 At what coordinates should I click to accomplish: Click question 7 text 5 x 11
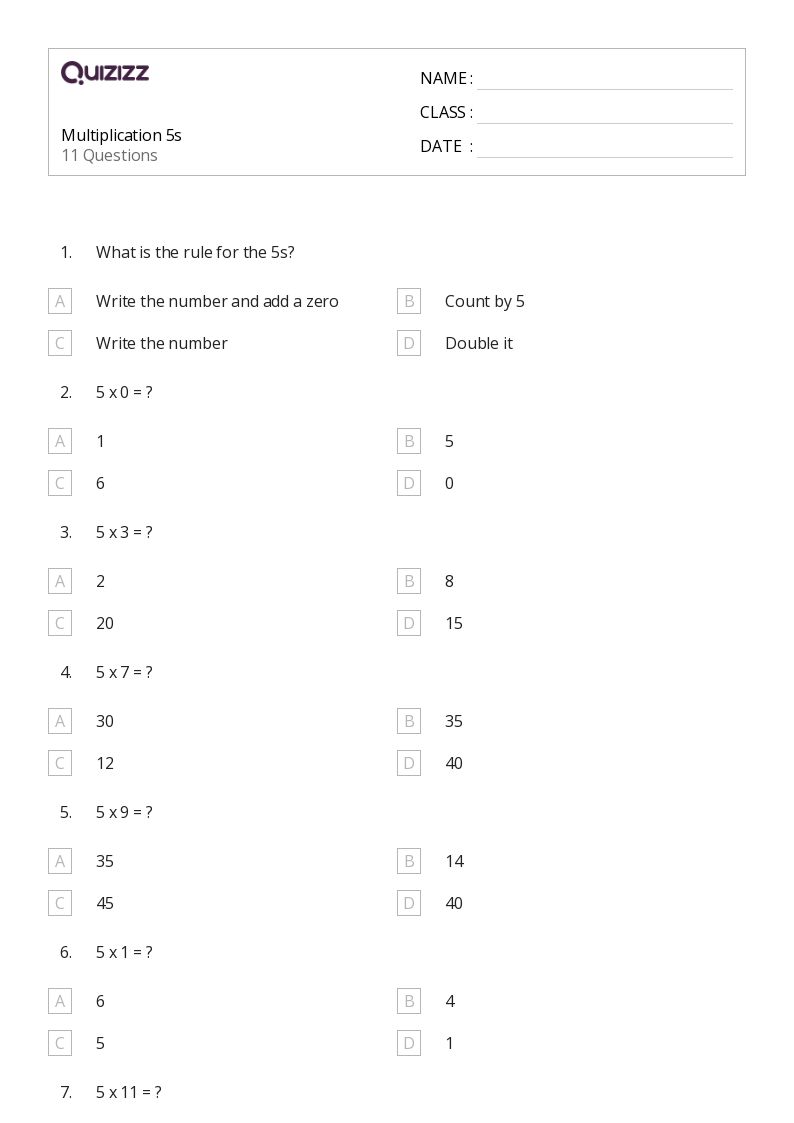click(x=129, y=1092)
